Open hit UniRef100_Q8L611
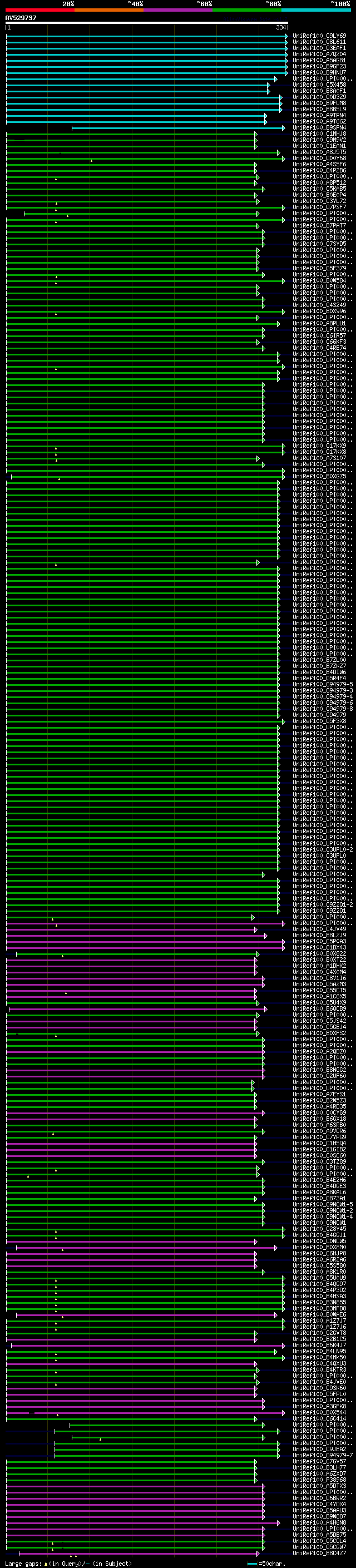The width and height of the screenshot is (356, 1568). coord(319,42)
